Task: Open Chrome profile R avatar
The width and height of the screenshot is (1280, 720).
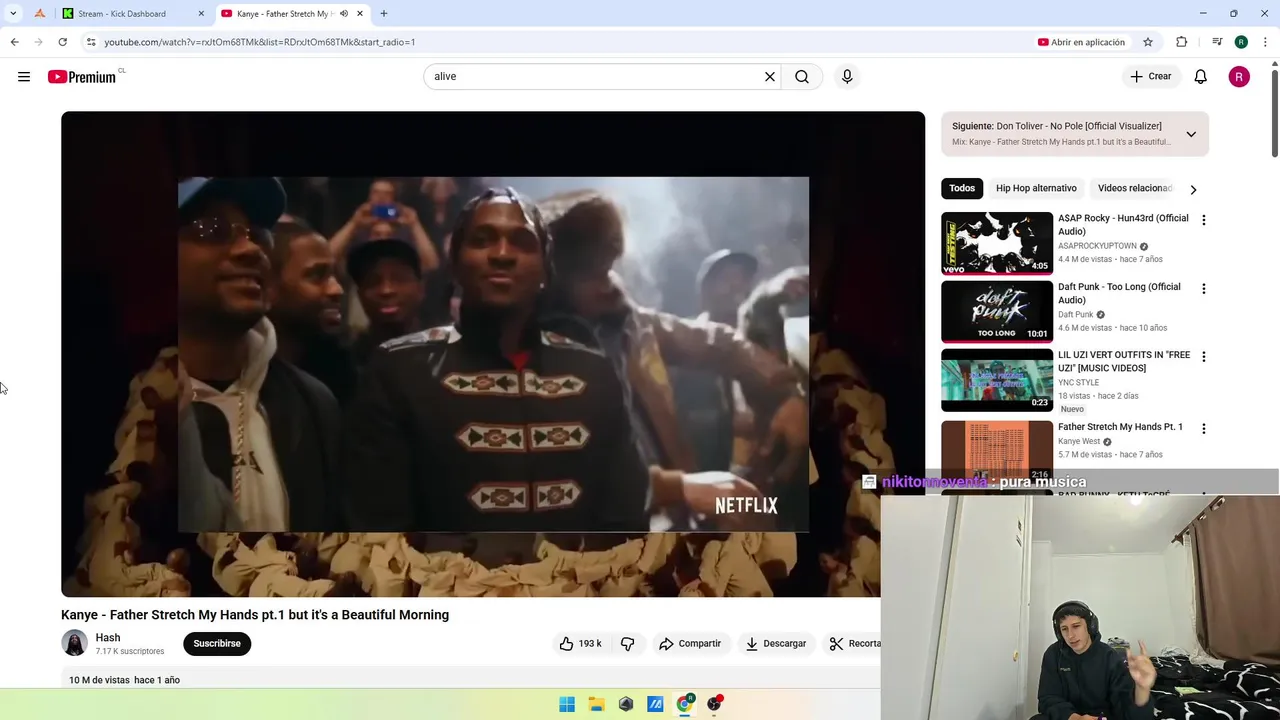Action: click(x=1241, y=42)
